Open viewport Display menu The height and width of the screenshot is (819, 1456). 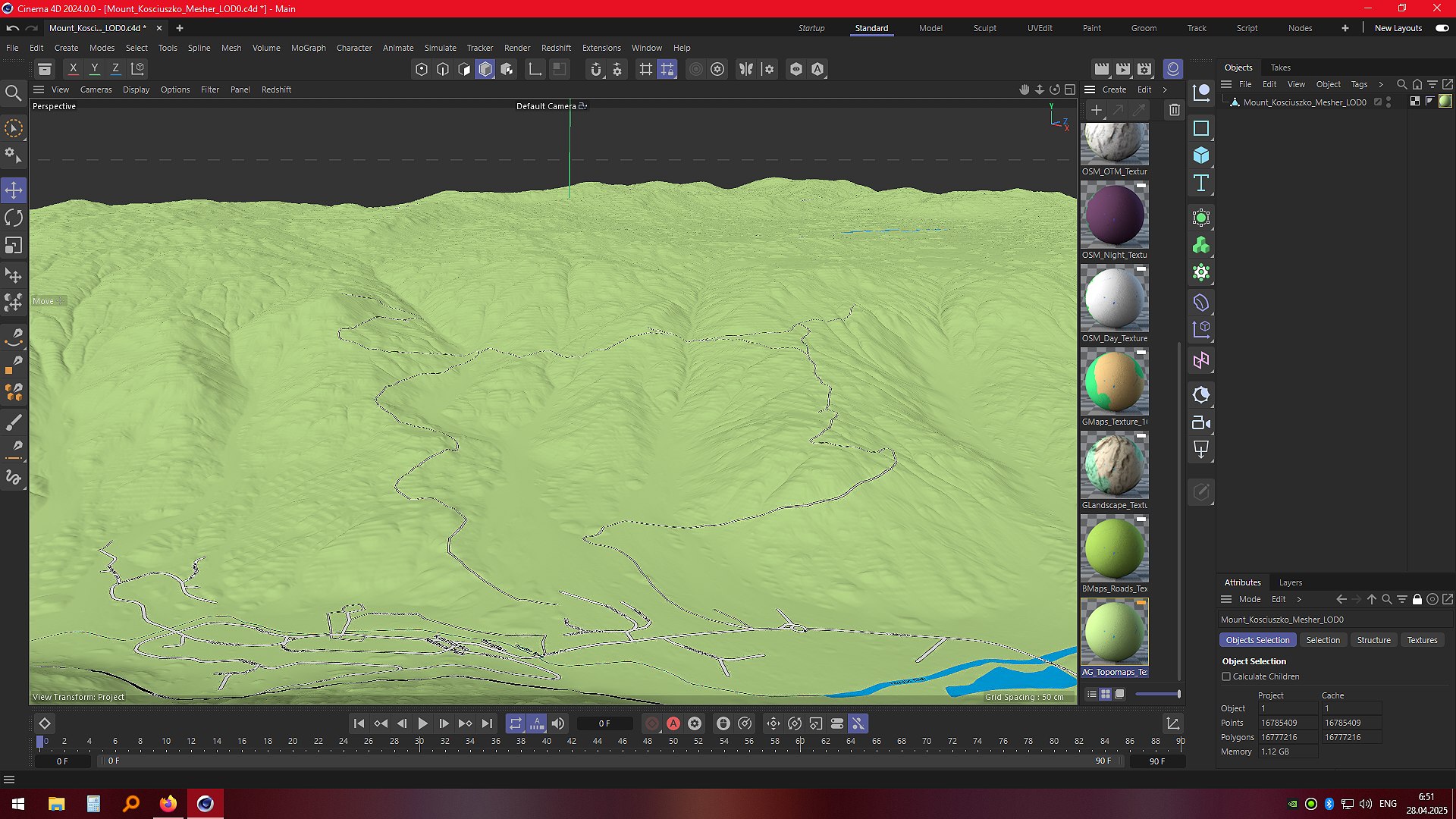(x=136, y=89)
